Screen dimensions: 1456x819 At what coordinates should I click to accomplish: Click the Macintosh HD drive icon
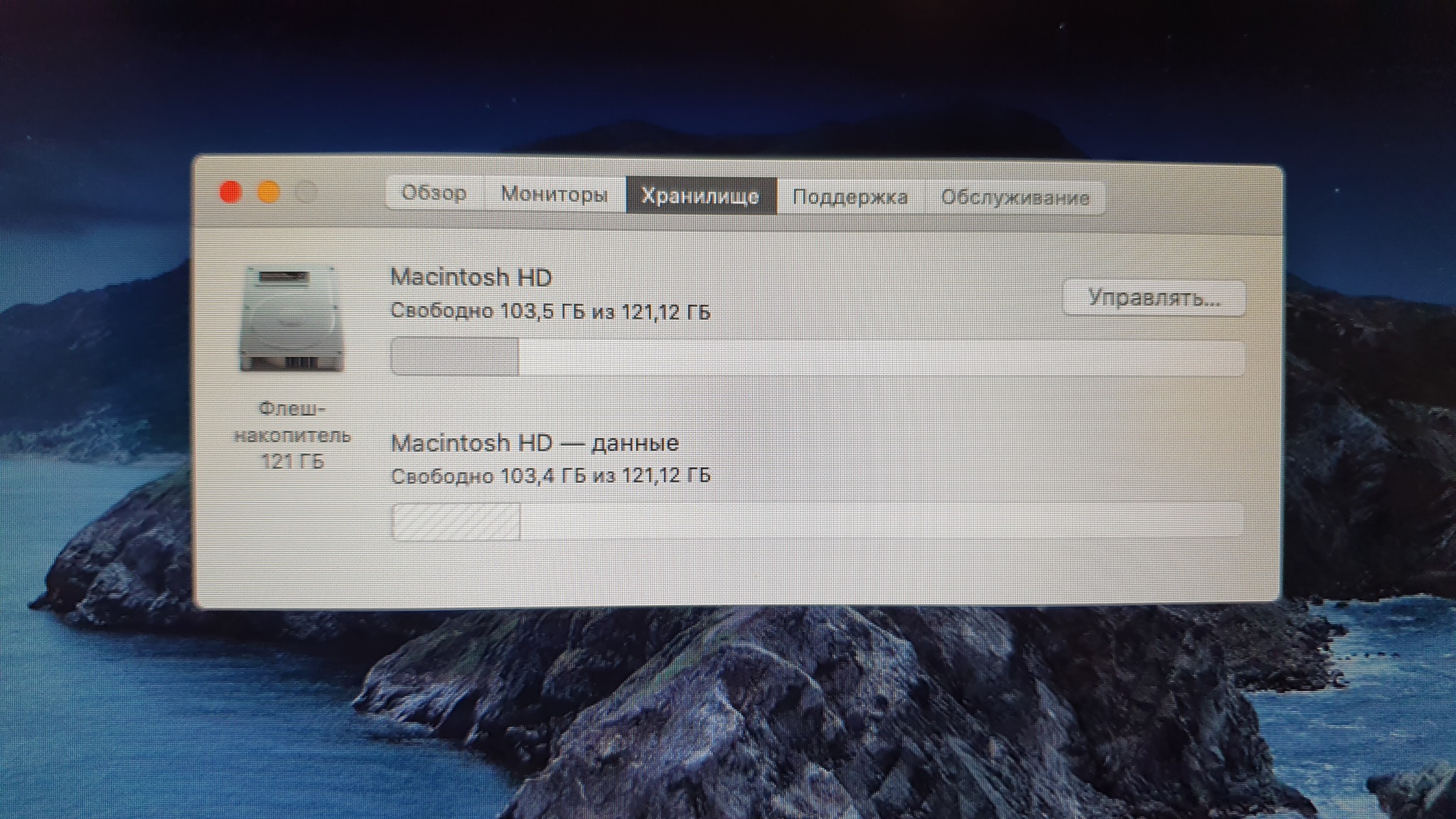[292, 319]
